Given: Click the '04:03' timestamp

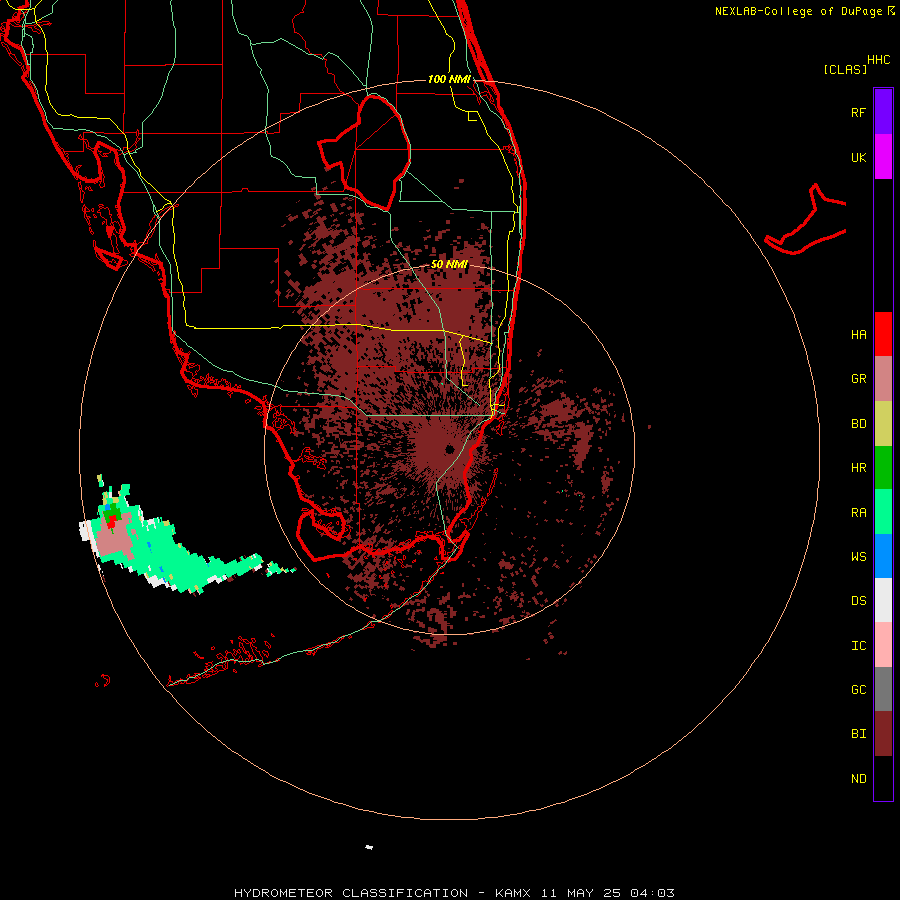Looking at the screenshot, I should pyautogui.click(x=652, y=893).
